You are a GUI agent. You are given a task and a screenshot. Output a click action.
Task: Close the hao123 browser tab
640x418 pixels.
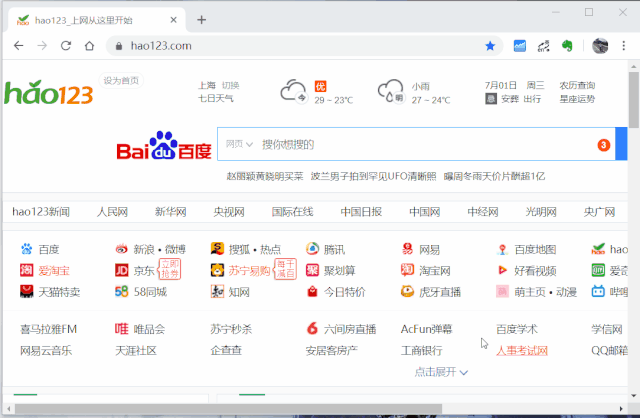(173, 20)
